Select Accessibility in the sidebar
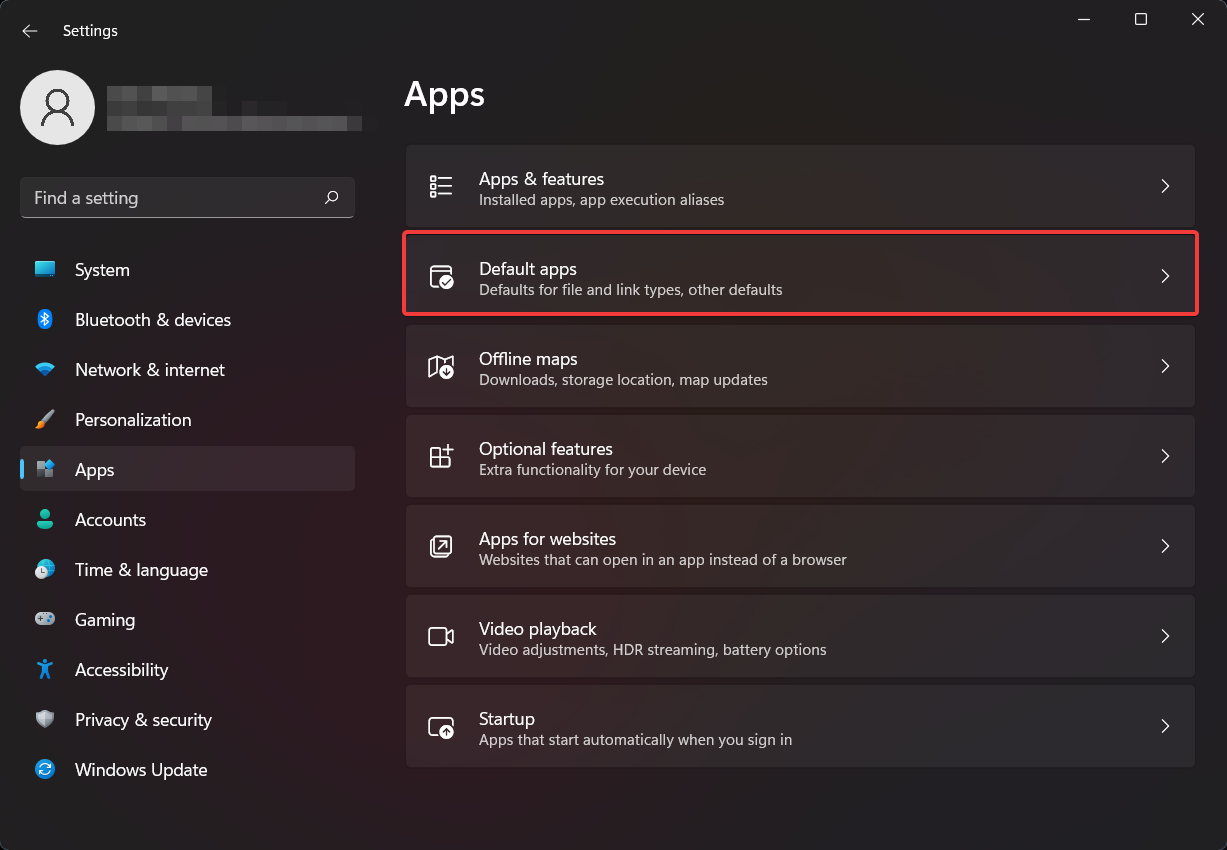 pyautogui.click(x=121, y=670)
